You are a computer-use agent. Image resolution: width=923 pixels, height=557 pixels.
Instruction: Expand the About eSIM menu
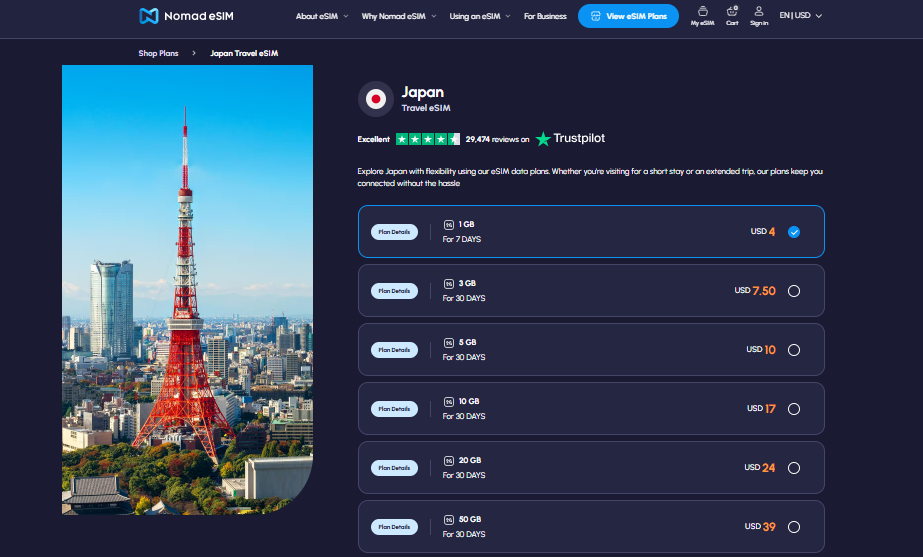point(322,16)
